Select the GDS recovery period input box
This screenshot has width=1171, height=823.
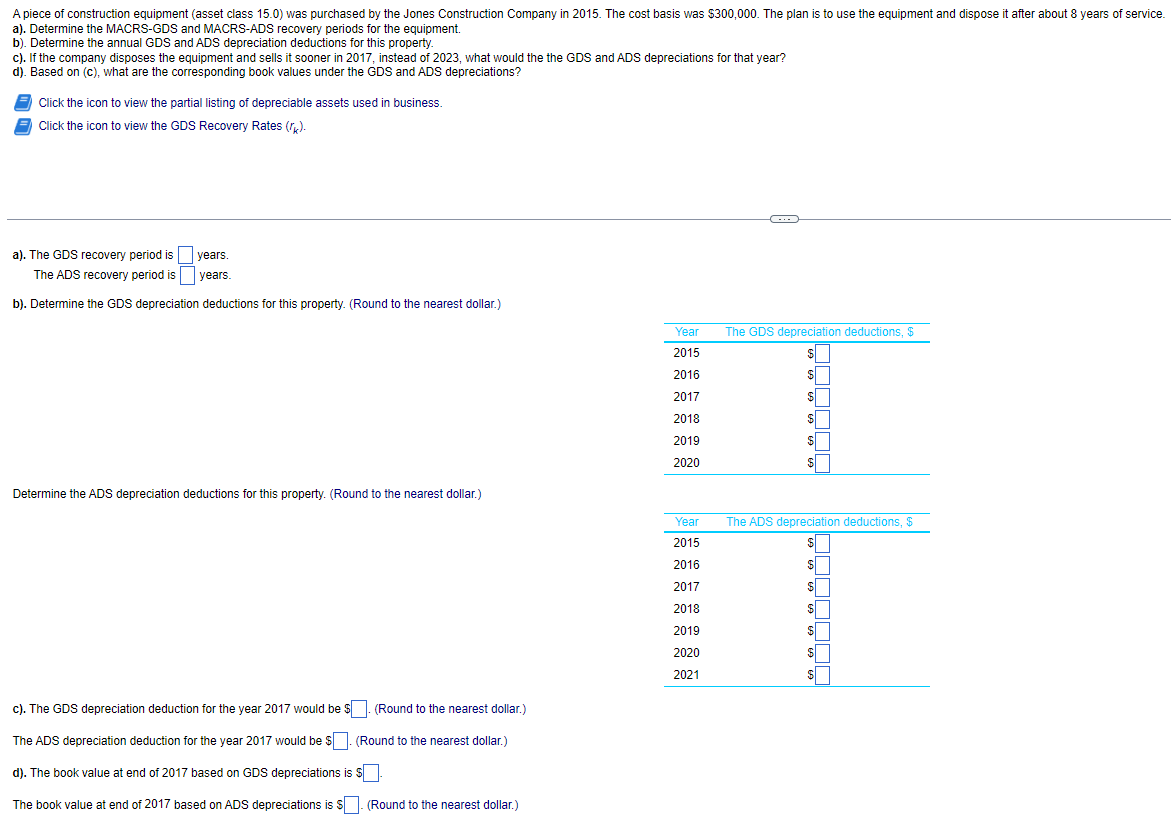185,255
